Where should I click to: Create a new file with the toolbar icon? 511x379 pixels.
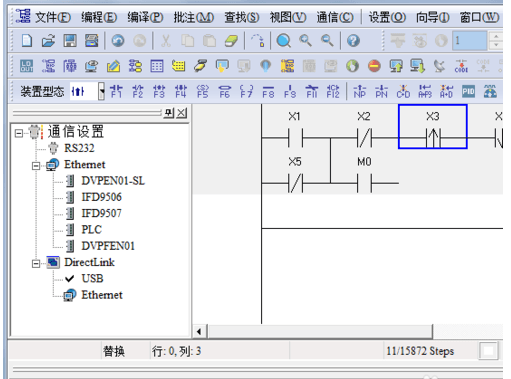pos(27,40)
